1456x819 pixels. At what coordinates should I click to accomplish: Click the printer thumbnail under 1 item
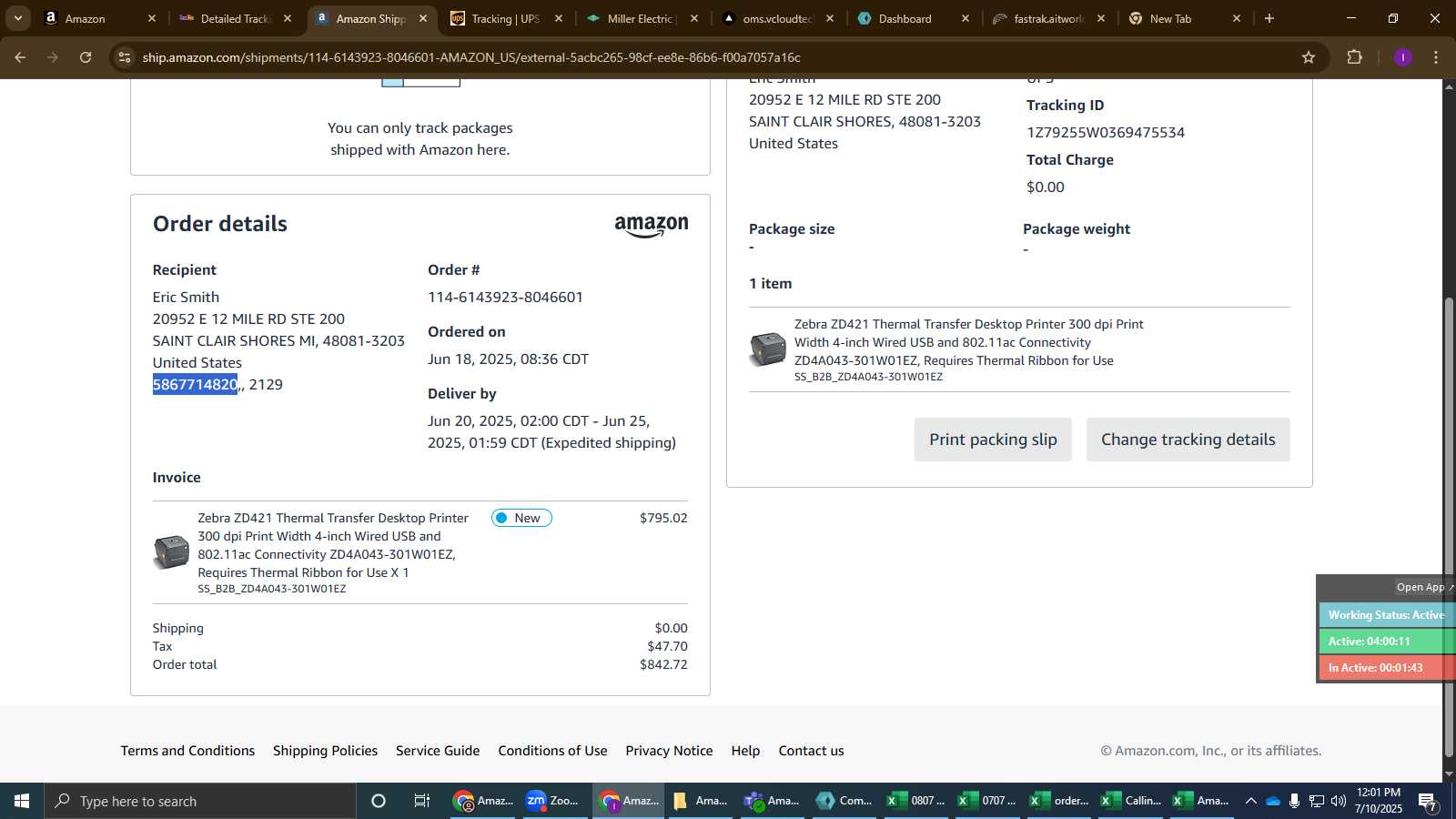click(x=767, y=349)
